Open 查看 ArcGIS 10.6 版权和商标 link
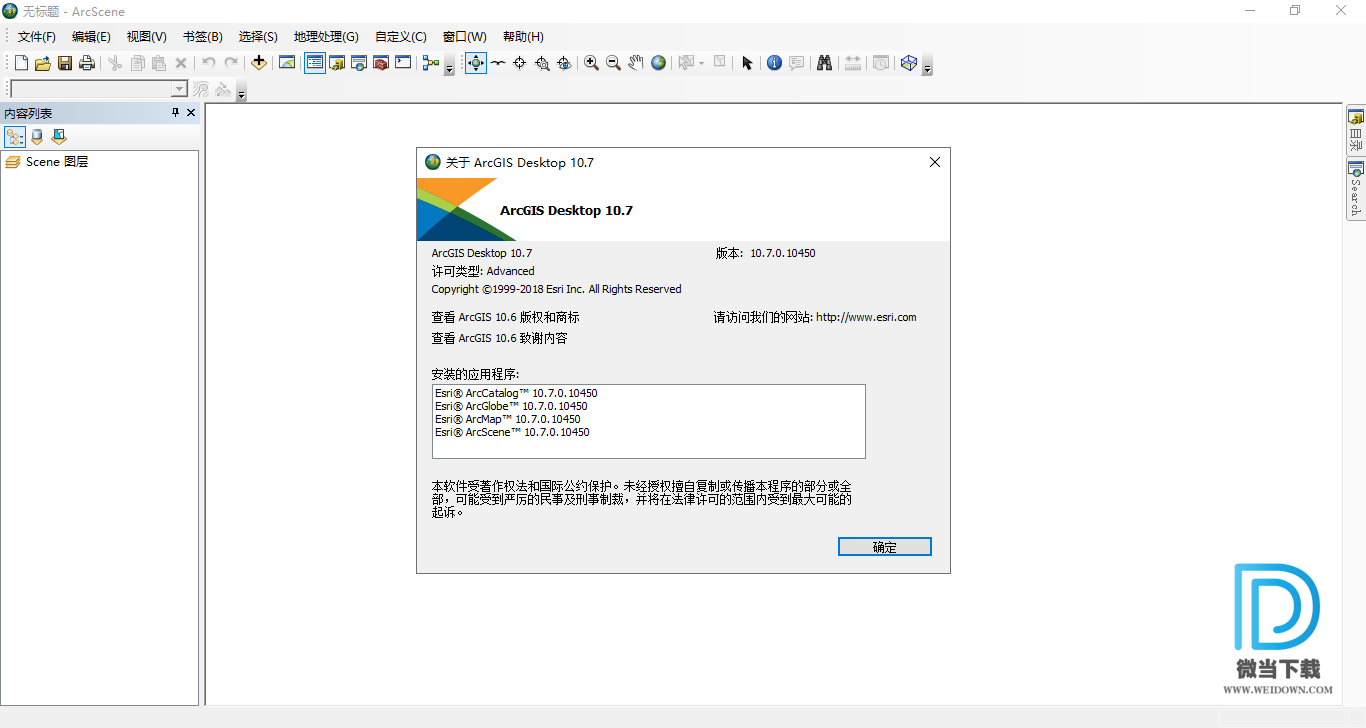 (x=505, y=317)
